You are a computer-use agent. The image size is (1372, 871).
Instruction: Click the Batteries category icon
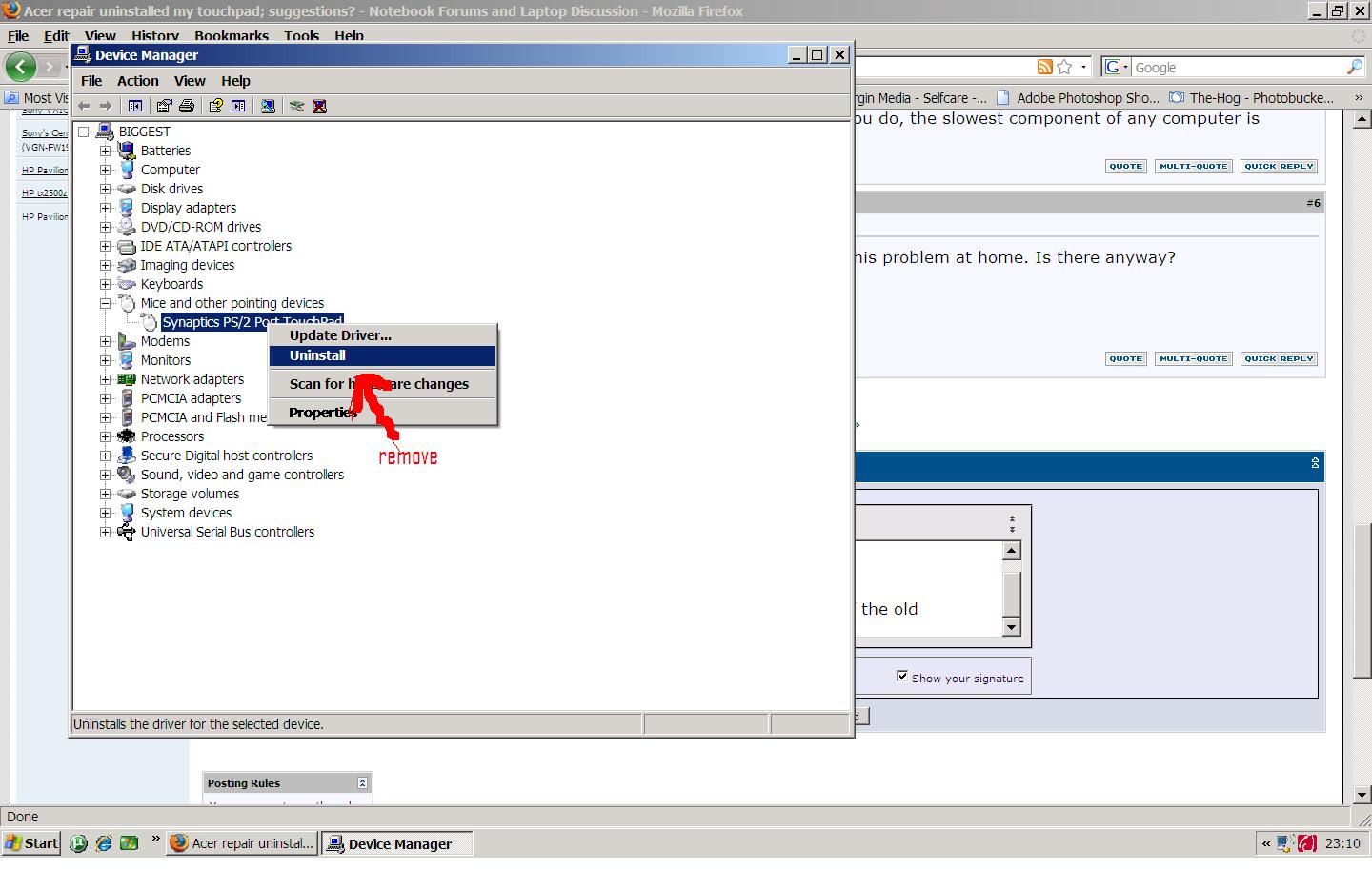tap(127, 151)
